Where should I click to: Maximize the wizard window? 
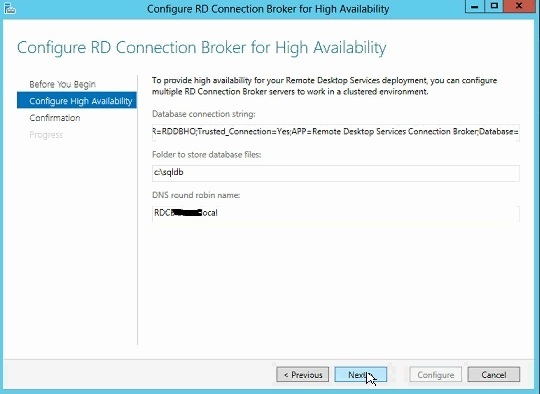coord(494,6)
